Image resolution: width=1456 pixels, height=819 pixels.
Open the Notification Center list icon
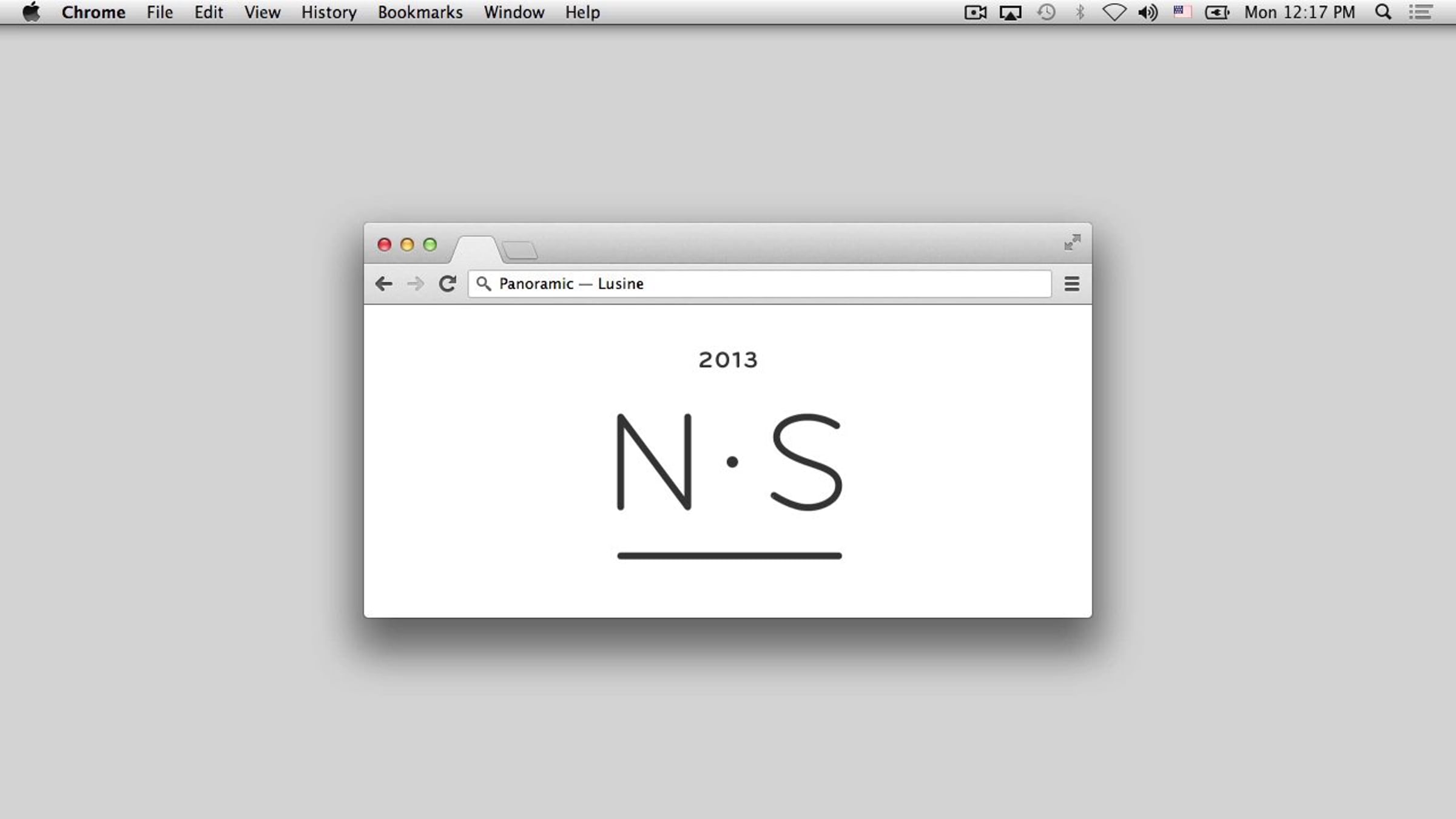tap(1420, 12)
